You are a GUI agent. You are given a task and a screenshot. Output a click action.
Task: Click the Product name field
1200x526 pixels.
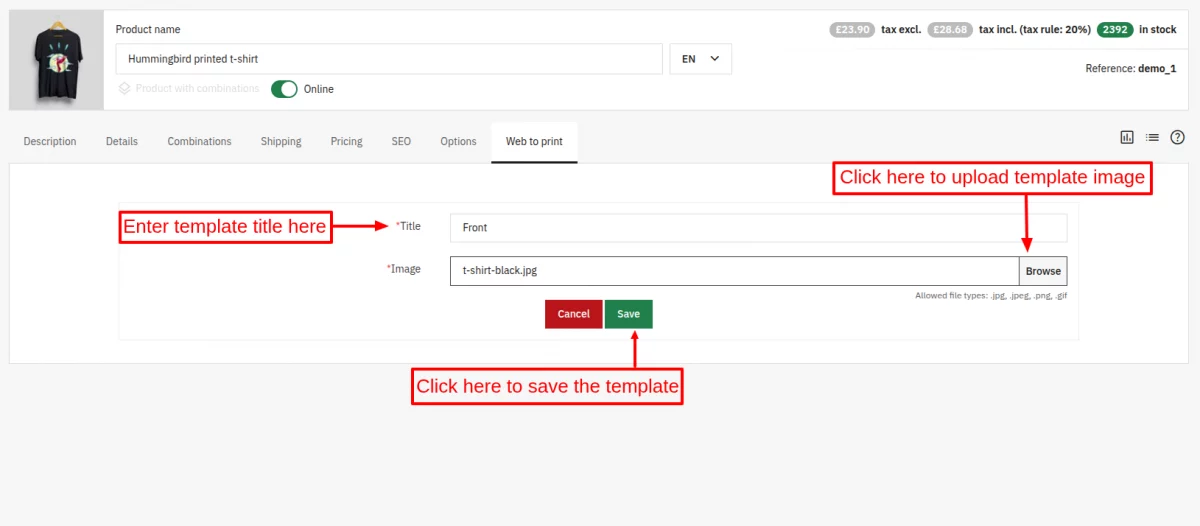389,59
